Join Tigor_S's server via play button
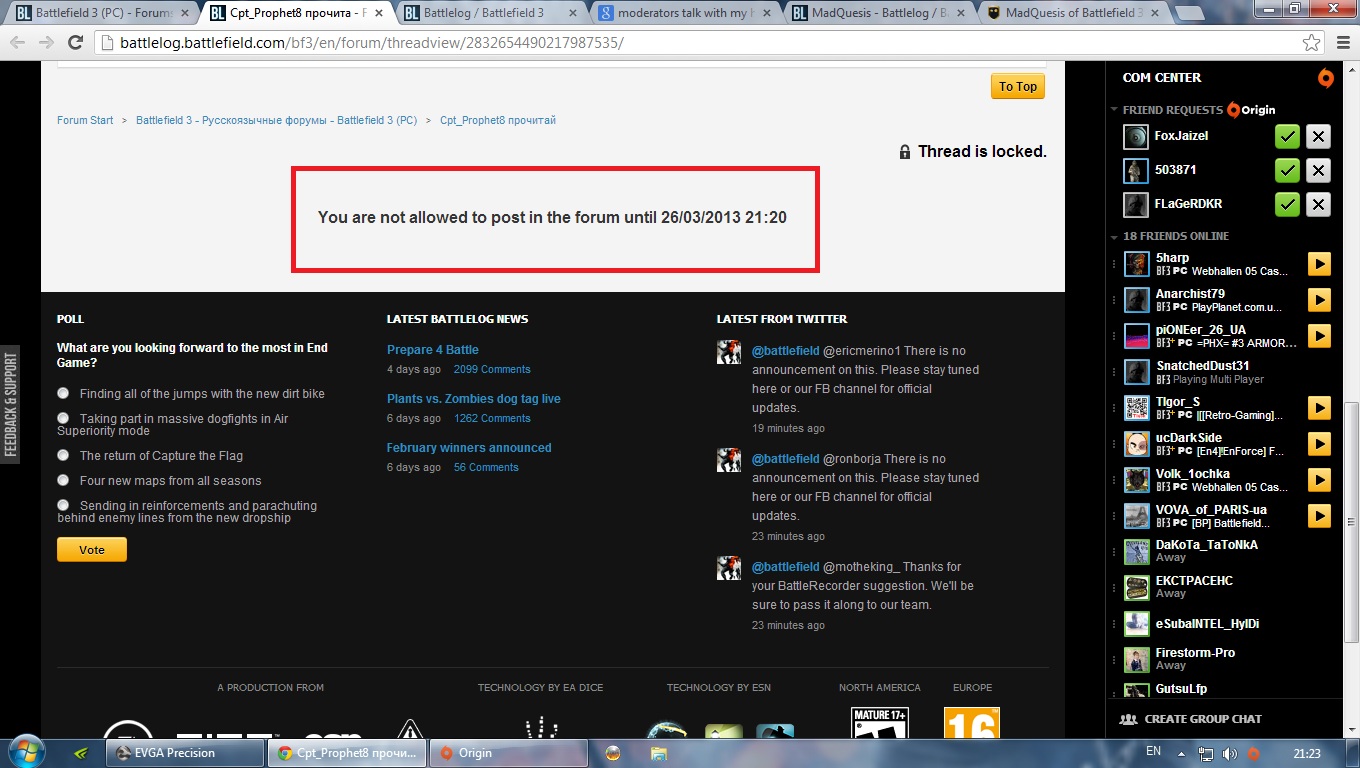 point(1319,408)
